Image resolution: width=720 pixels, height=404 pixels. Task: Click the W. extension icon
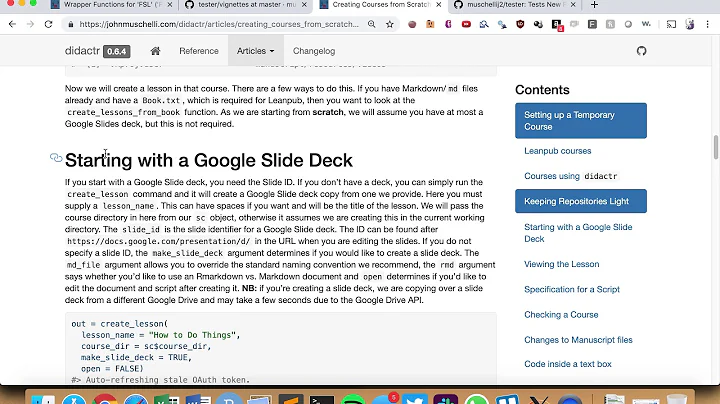646,24
